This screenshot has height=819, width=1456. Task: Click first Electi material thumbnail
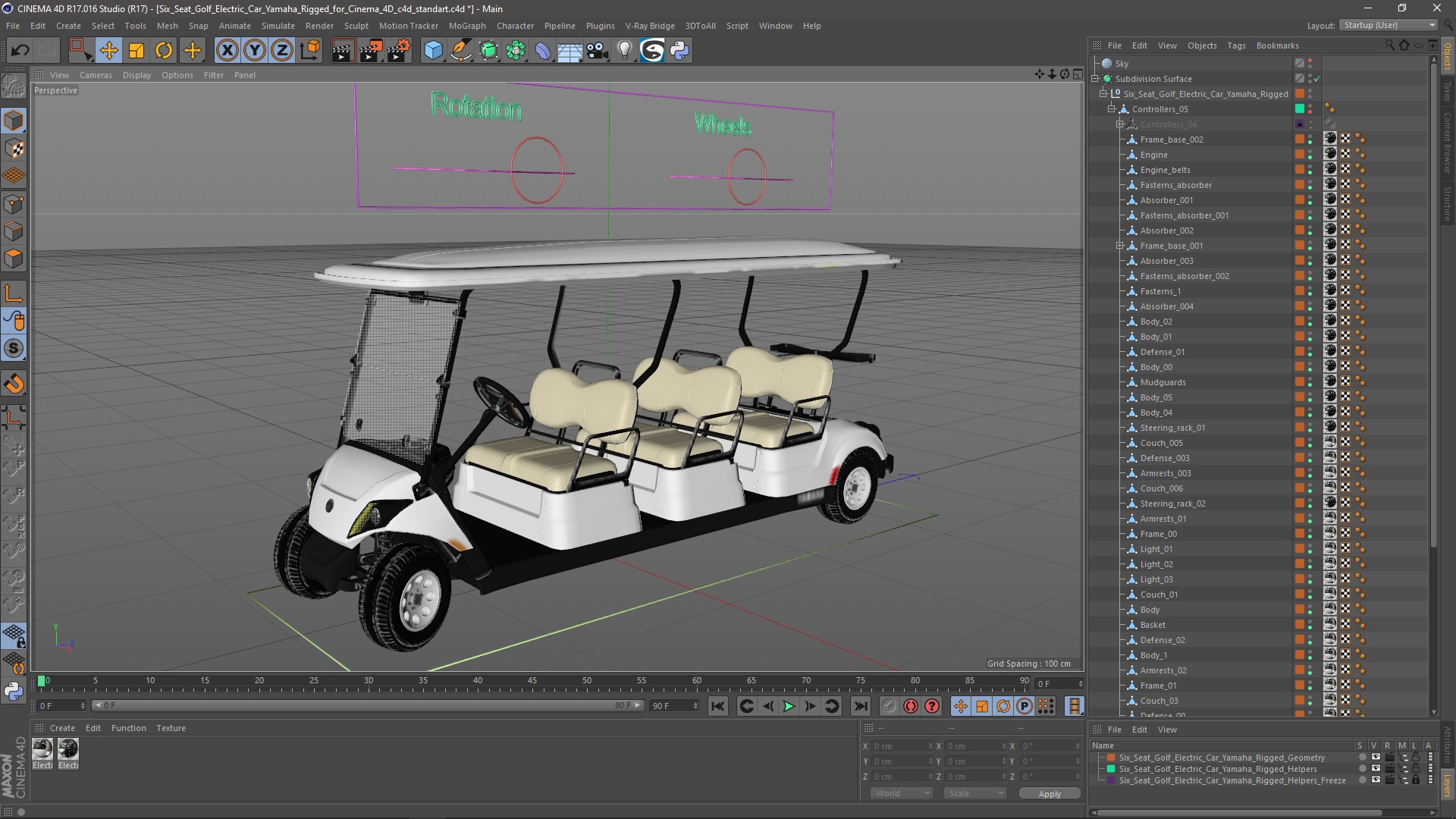[x=42, y=749]
